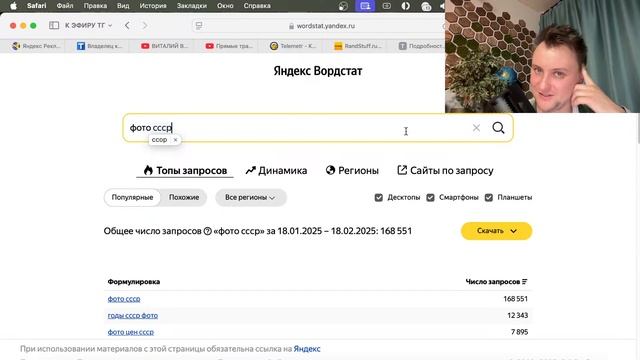Go forward with the right arrow

144,25
